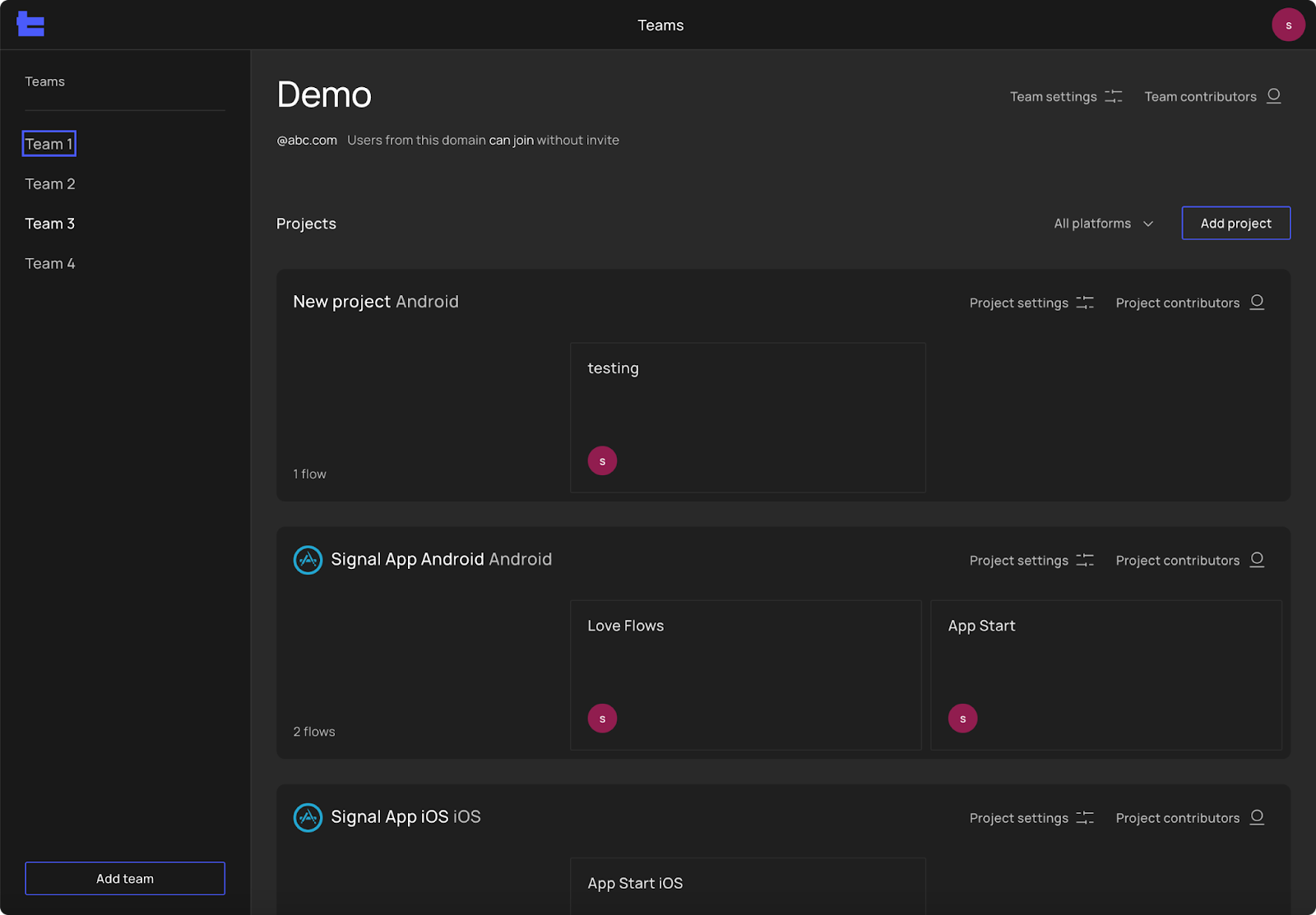Click New project's Project settings sliders icon

pyautogui.click(x=1085, y=303)
